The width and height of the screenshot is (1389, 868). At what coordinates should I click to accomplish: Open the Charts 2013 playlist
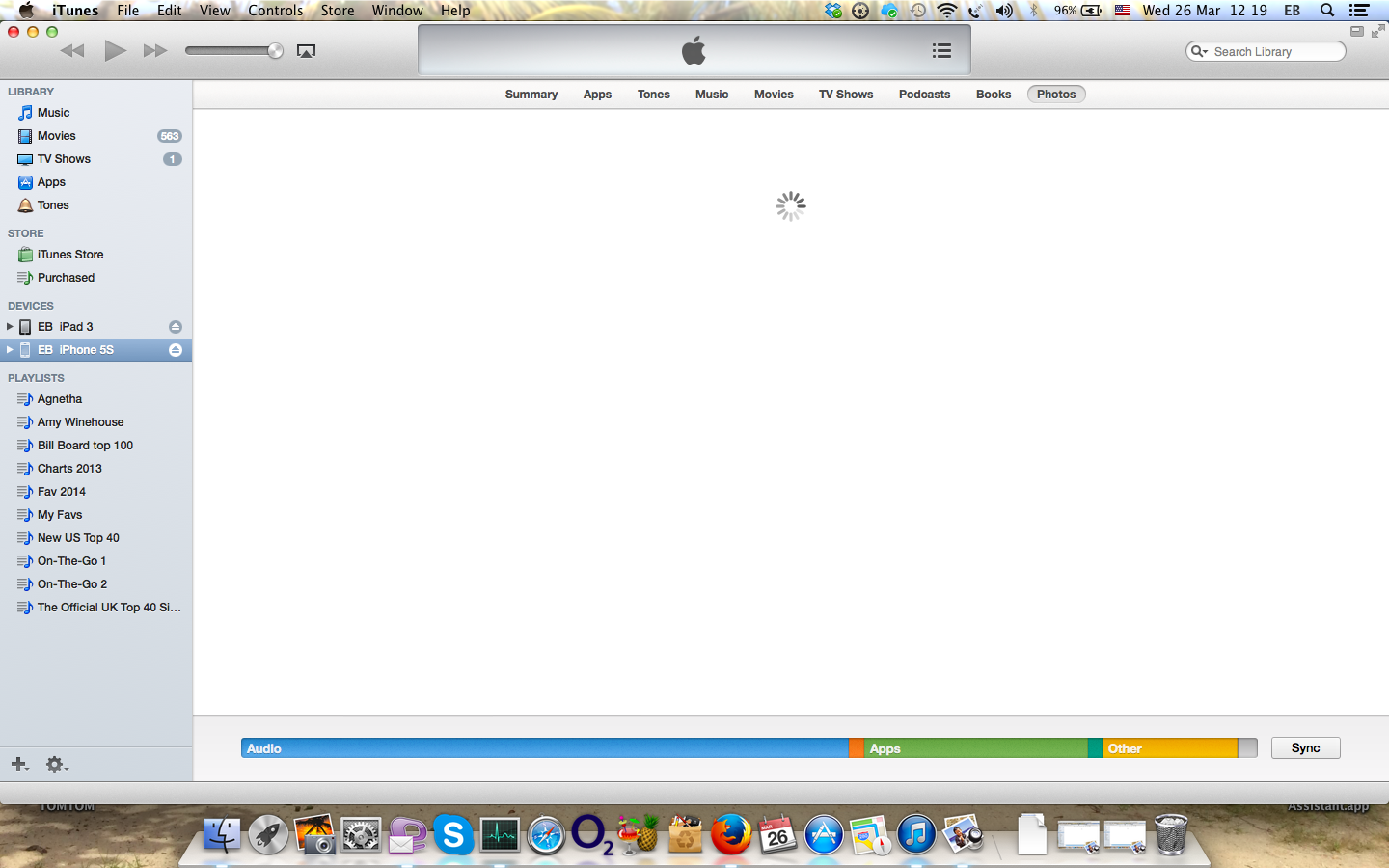[95, 469]
